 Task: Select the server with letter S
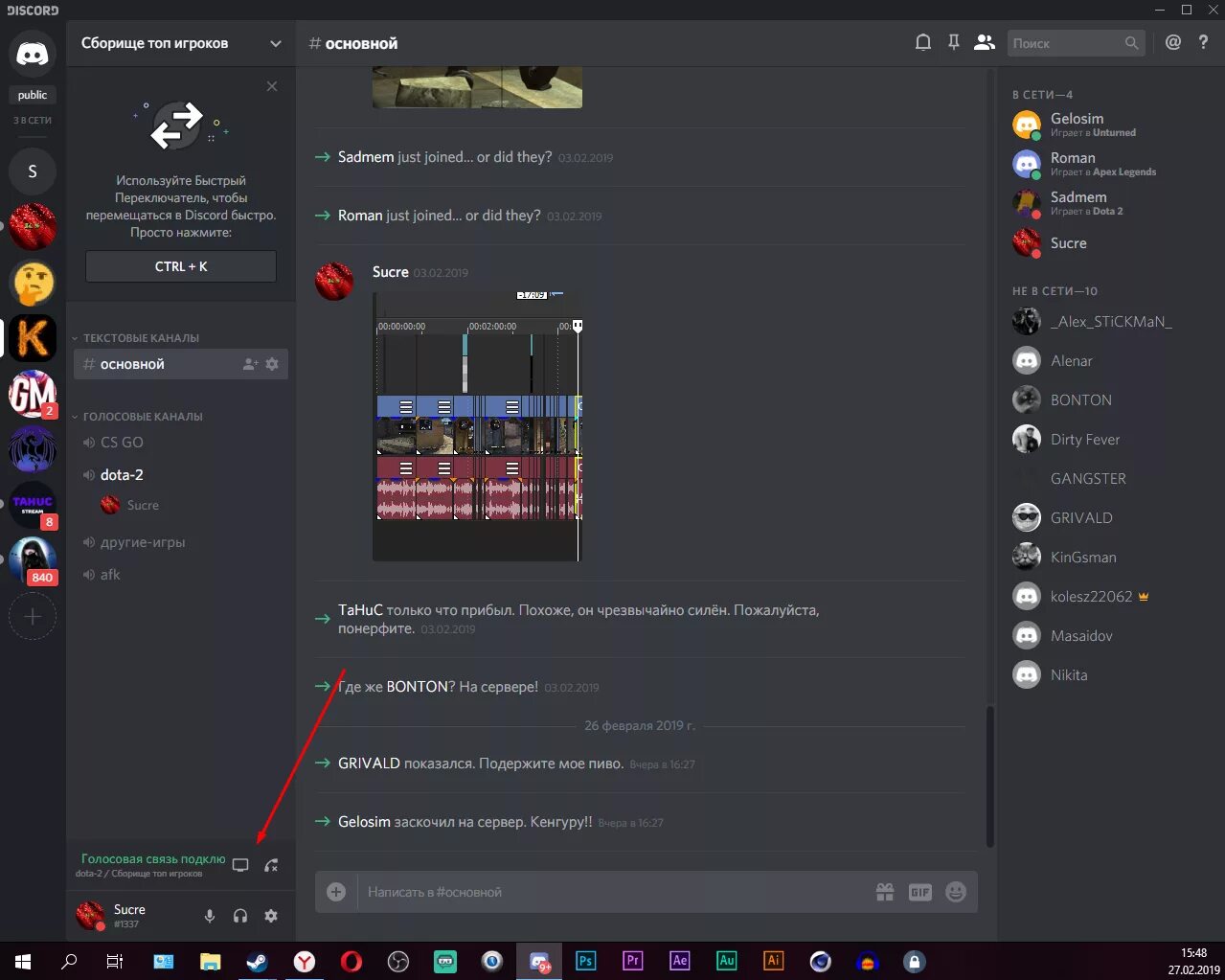pos(33,171)
